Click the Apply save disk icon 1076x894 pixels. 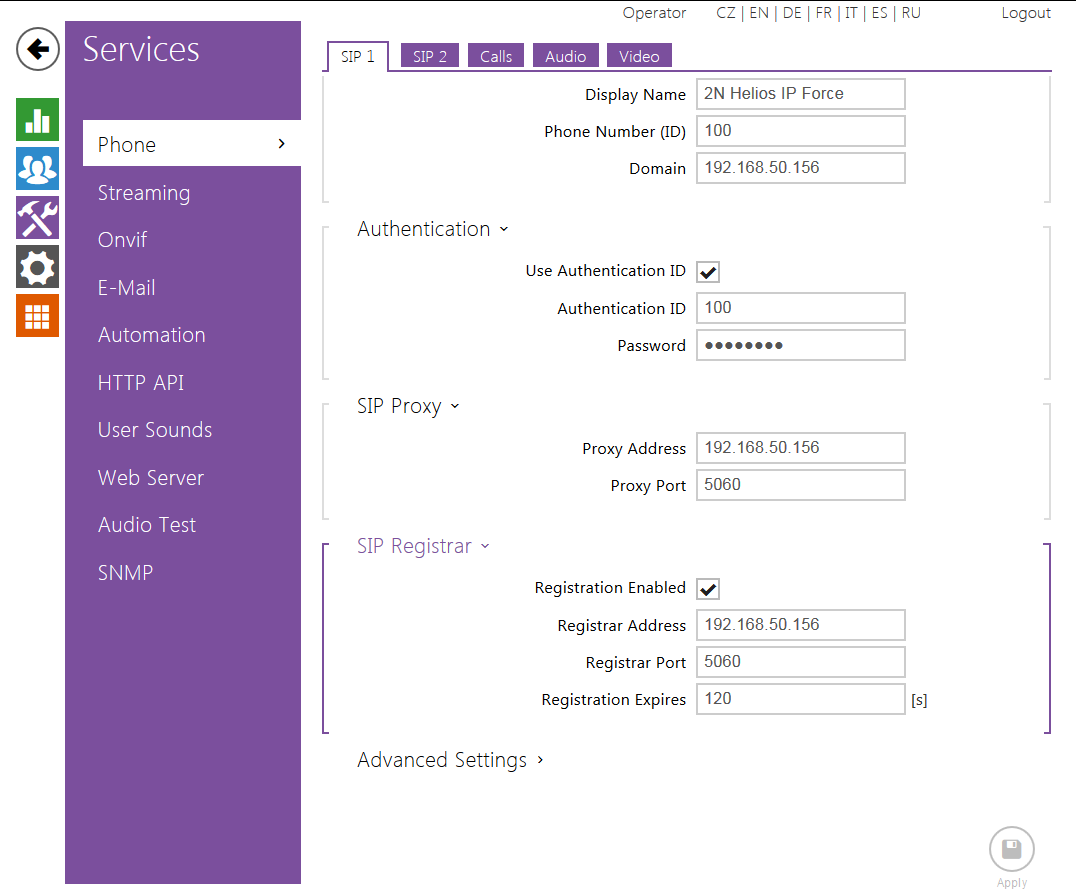coord(1011,850)
